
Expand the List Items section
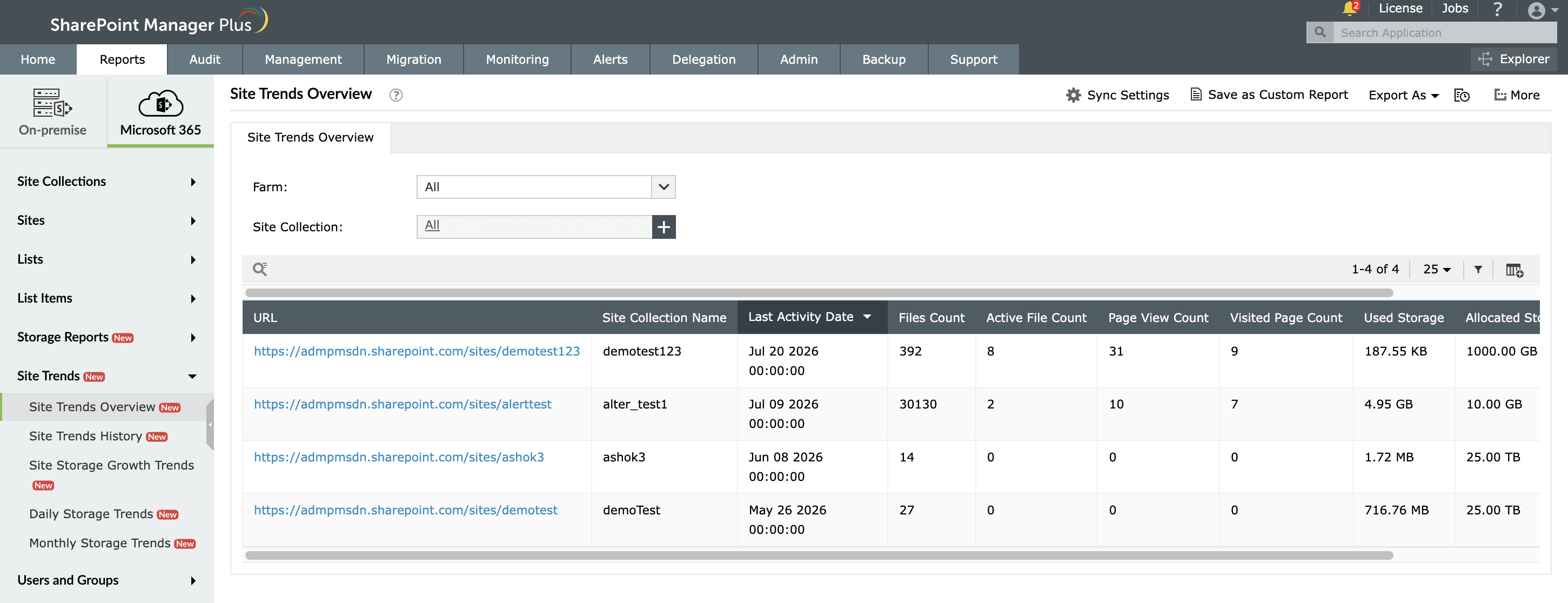(107, 298)
